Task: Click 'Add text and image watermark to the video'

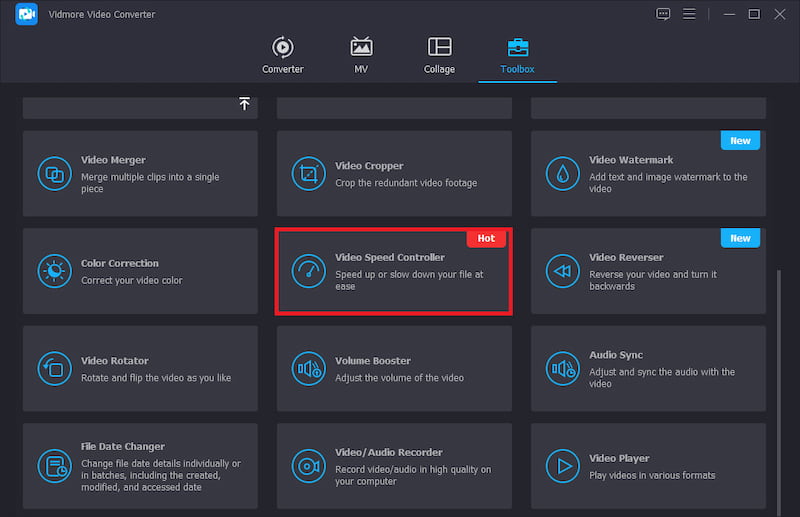Action: pos(668,183)
